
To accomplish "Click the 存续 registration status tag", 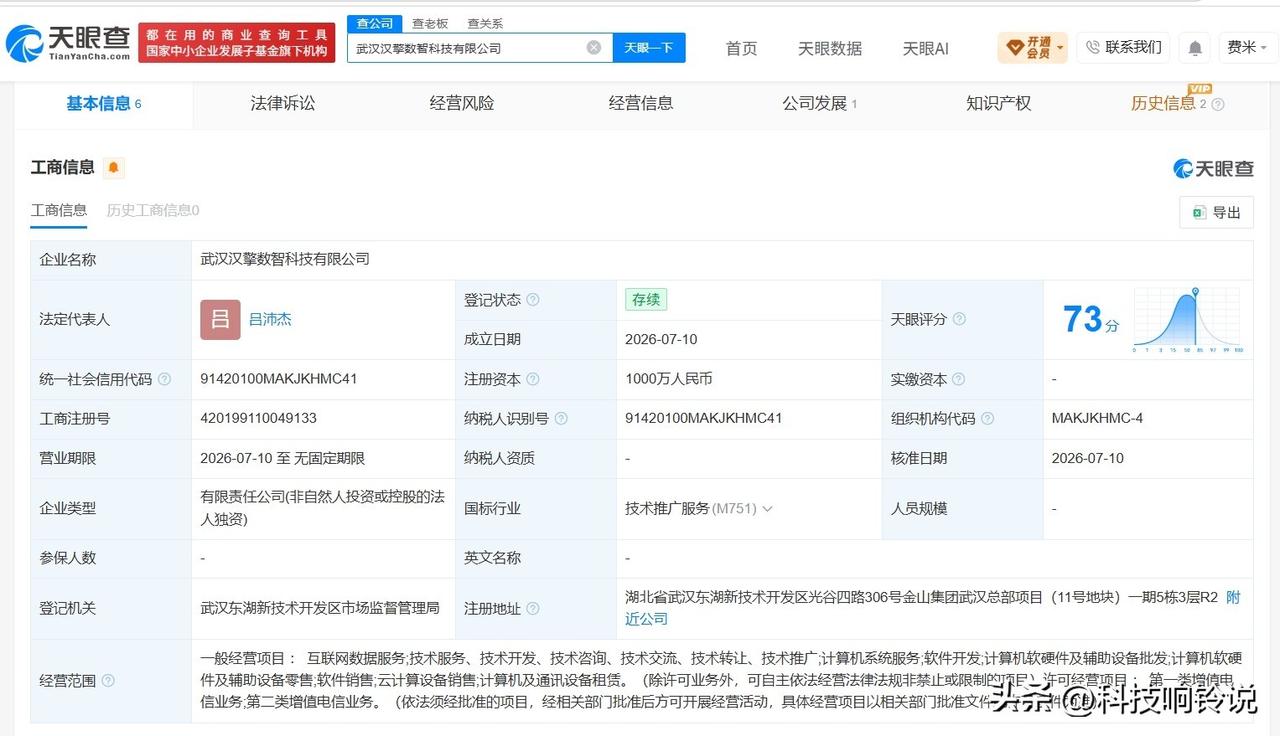I will click(646, 299).
